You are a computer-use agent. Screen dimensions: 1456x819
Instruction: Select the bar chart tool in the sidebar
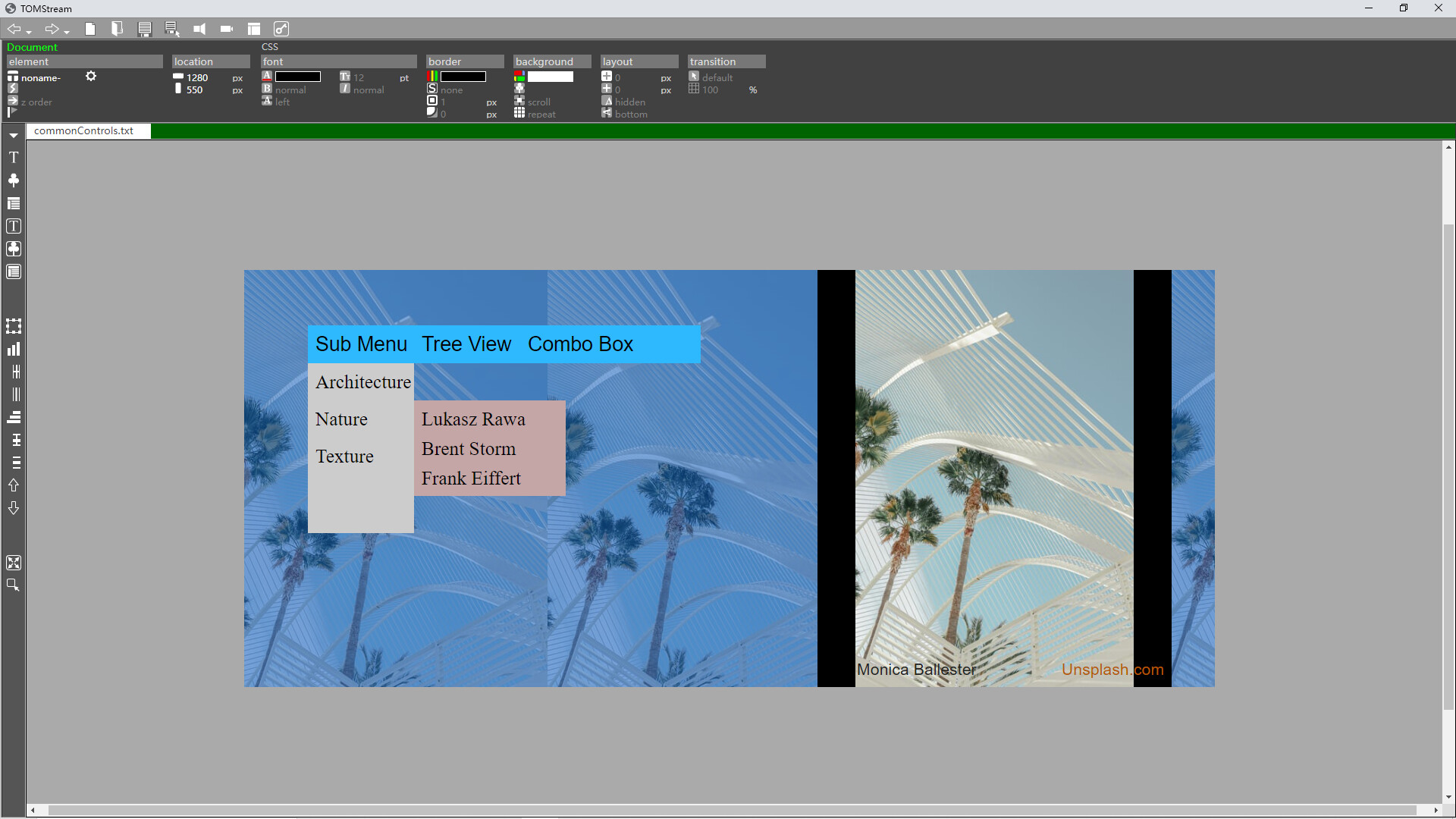click(13, 349)
